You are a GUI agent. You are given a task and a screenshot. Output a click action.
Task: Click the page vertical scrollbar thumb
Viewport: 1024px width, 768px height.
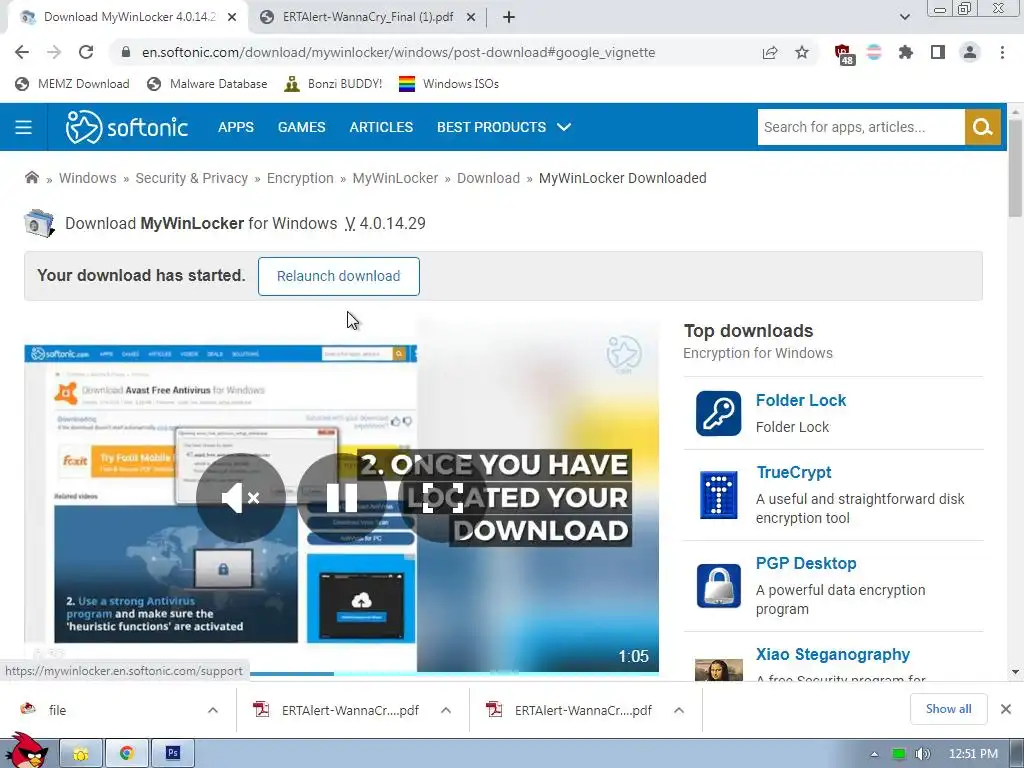click(1015, 168)
